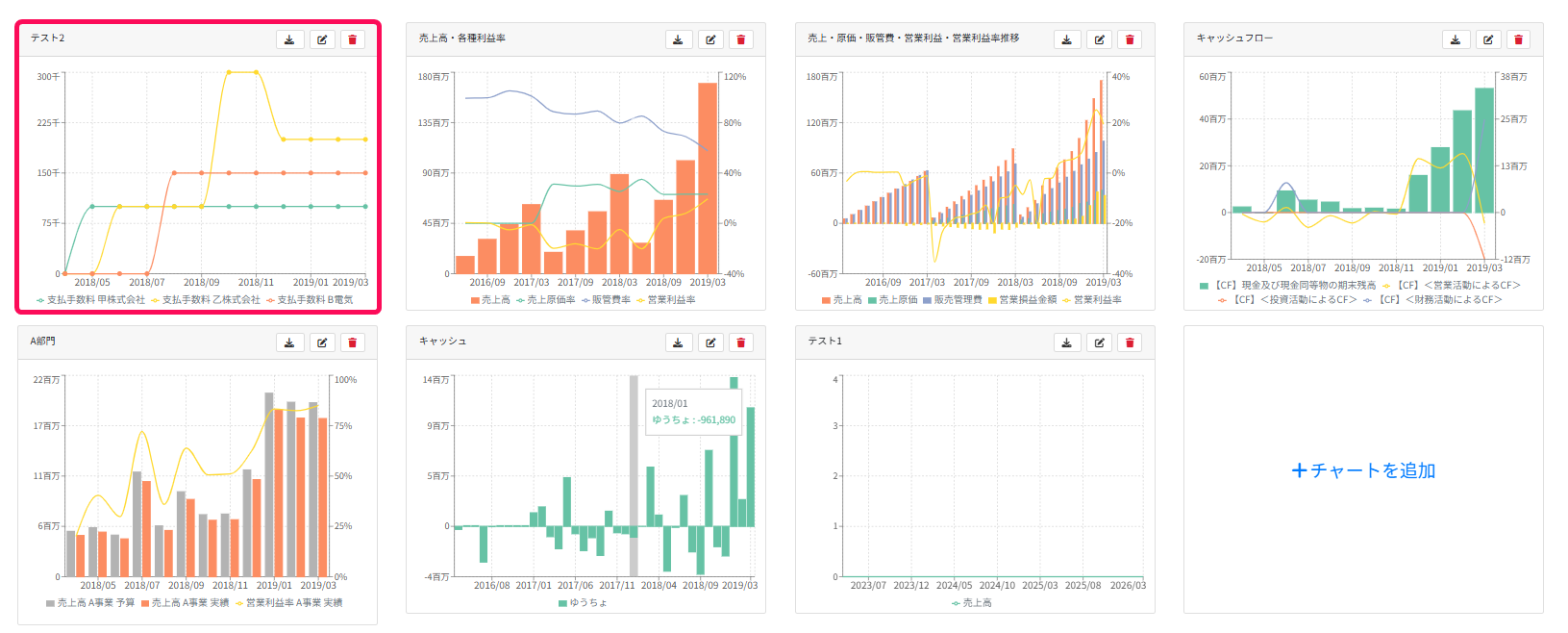Download the テスト2 chart
Image resolution: width=1568 pixels, height=633 pixels.
tap(289, 39)
